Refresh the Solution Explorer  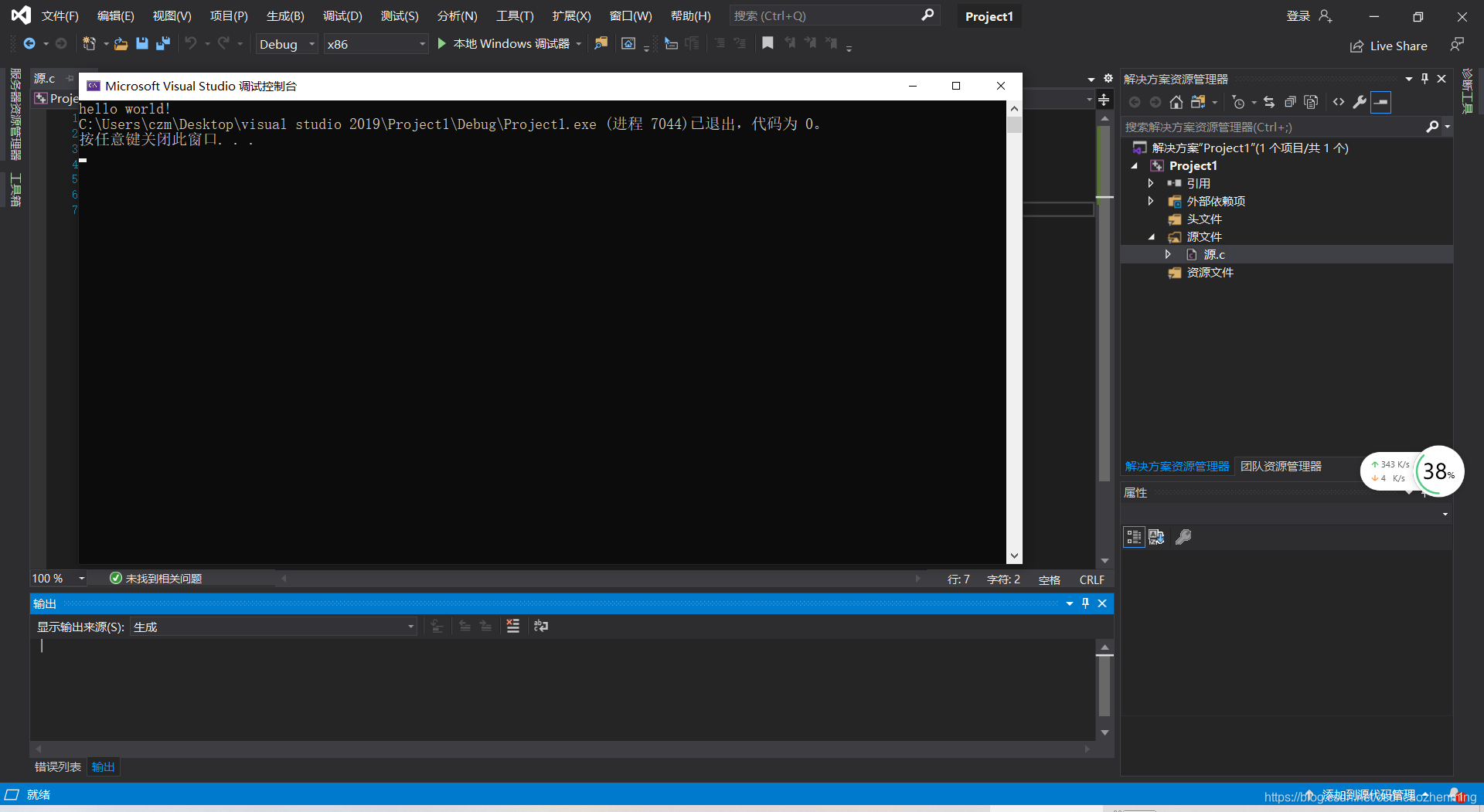point(1270,102)
